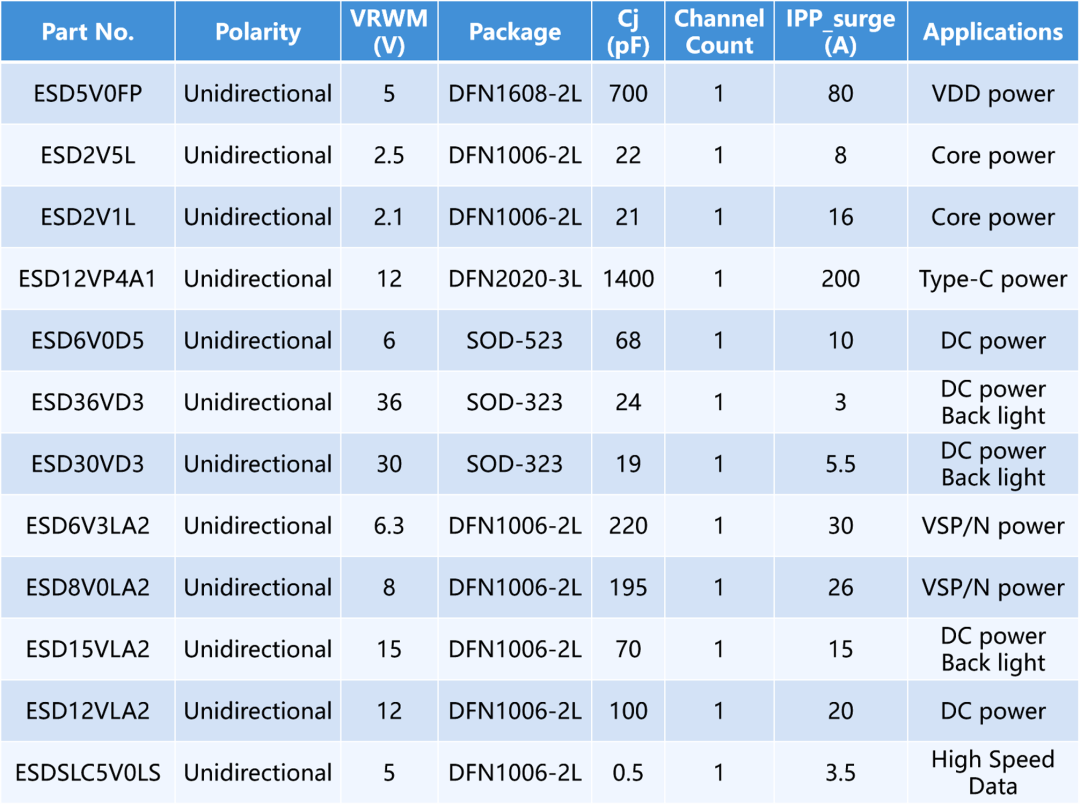The height and width of the screenshot is (804, 1080).
Task: Click the Type-C power application cell
Action: (x=993, y=279)
